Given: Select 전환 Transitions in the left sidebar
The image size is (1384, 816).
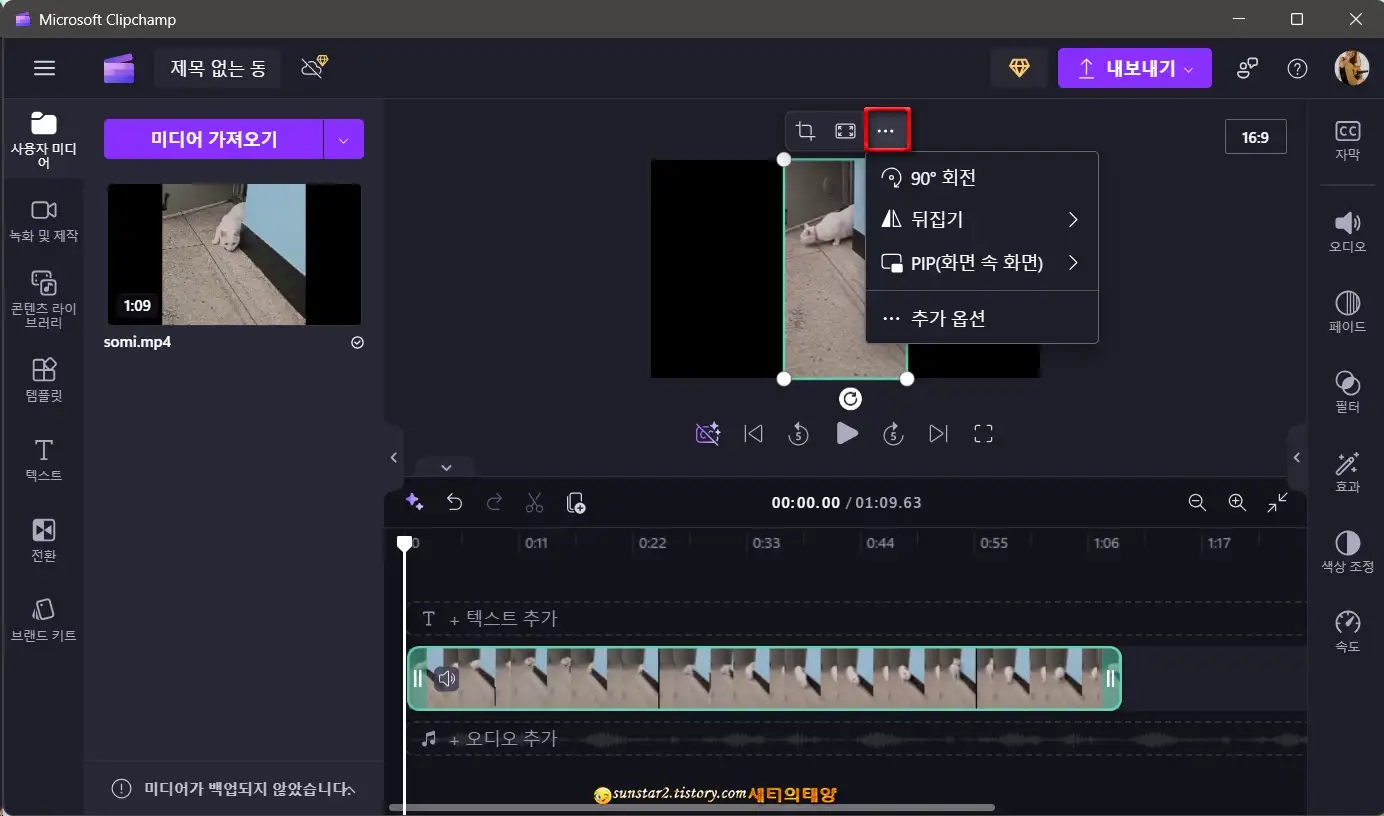Looking at the screenshot, I should pyautogui.click(x=43, y=540).
